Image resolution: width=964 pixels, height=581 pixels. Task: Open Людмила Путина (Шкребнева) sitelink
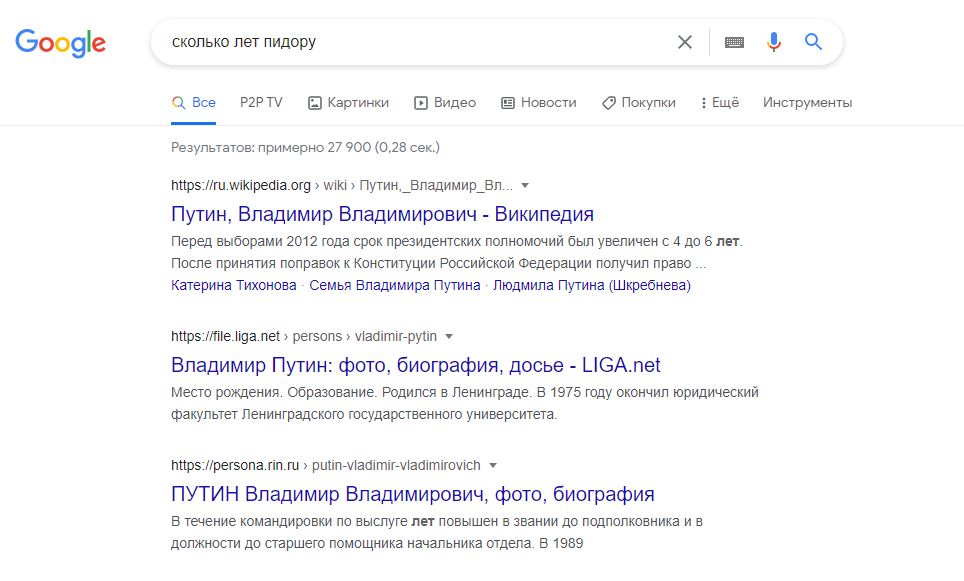pyautogui.click(x=592, y=285)
